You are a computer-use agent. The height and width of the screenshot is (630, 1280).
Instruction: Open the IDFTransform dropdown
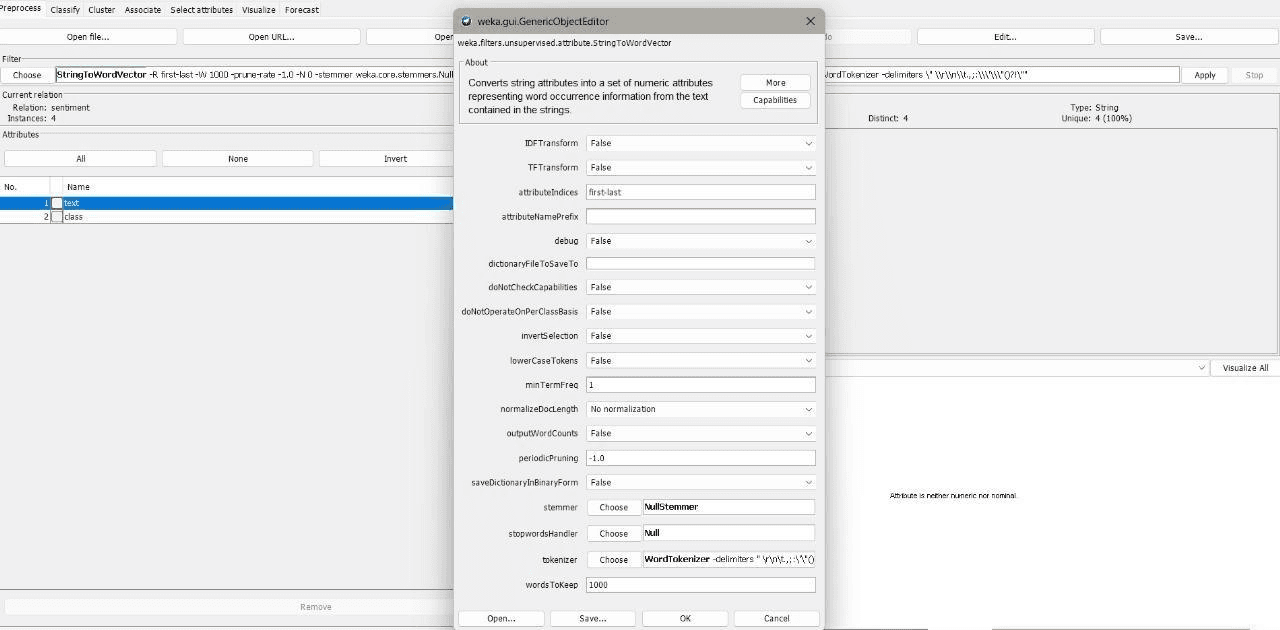tap(701, 143)
